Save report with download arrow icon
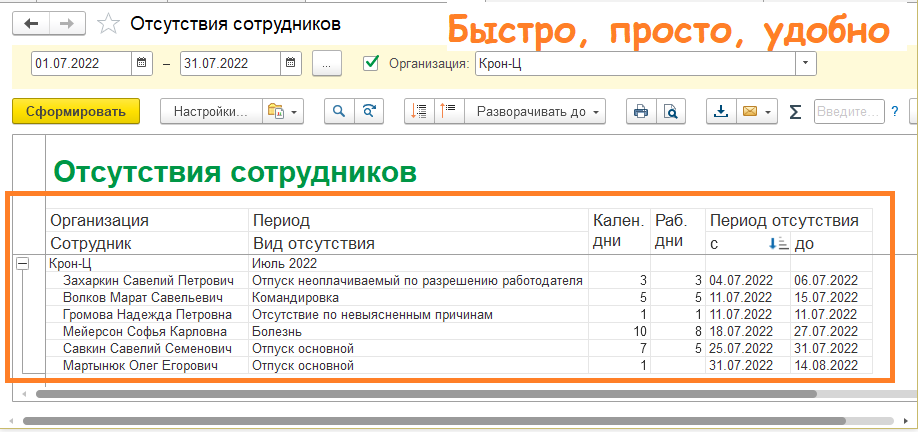The image size is (918, 432). pos(722,111)
